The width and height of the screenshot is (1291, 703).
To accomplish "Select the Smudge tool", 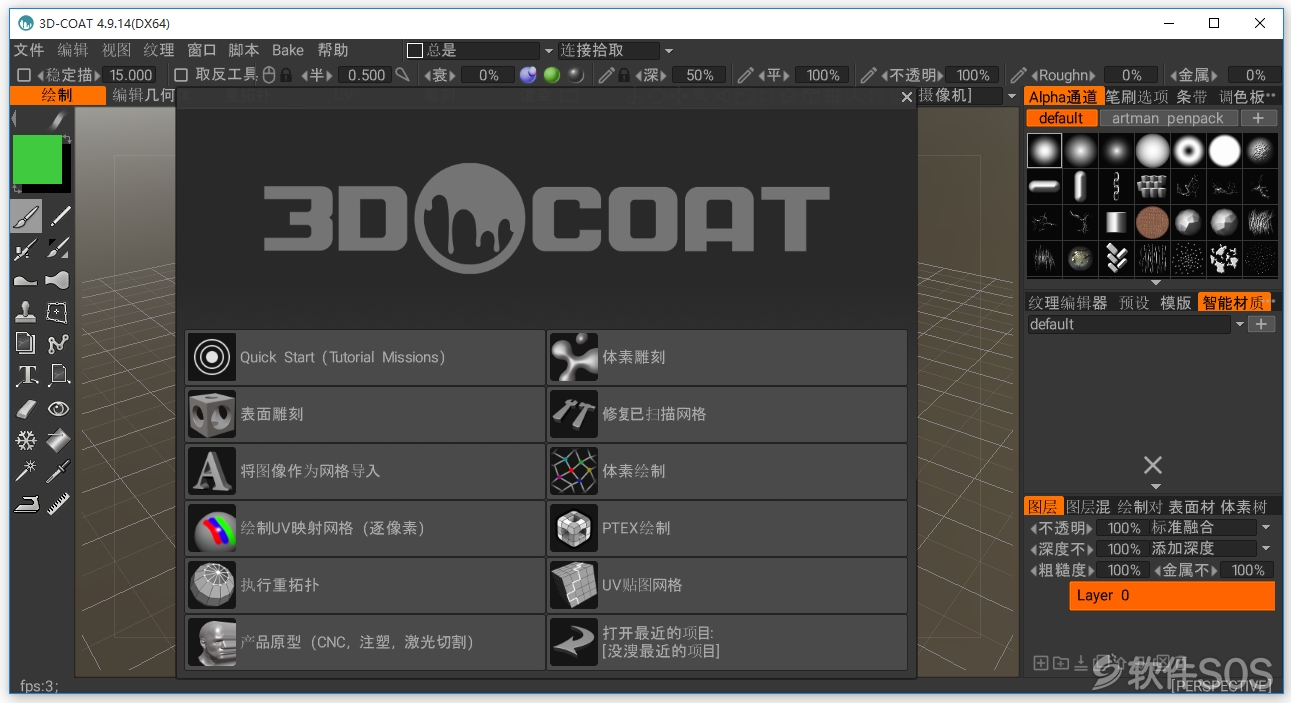I will coord(59,280).
